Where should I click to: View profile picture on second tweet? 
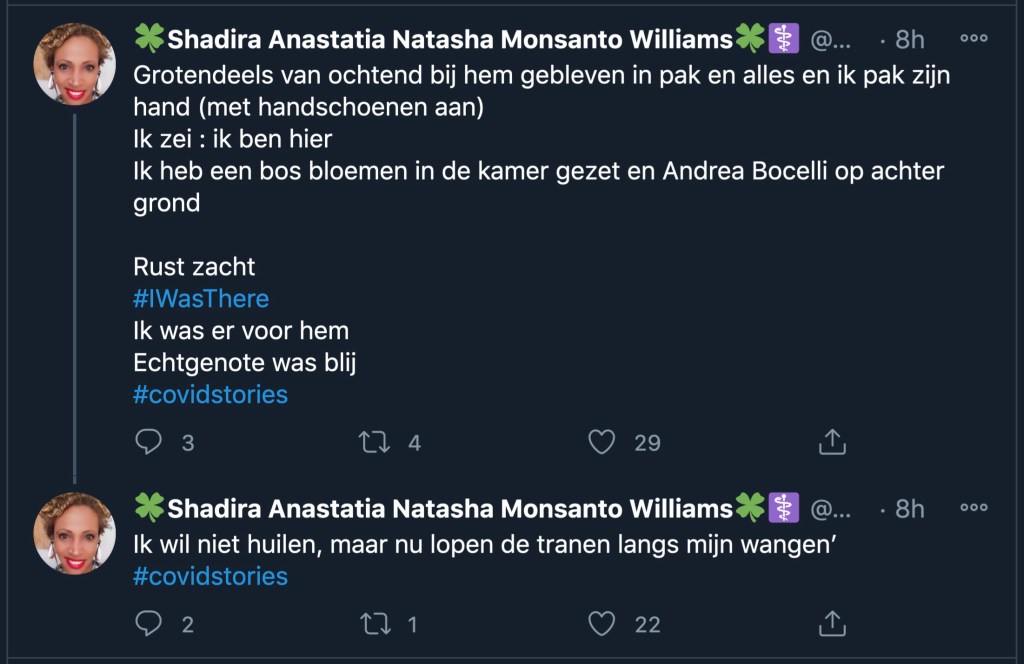click(x=74, y=533)
